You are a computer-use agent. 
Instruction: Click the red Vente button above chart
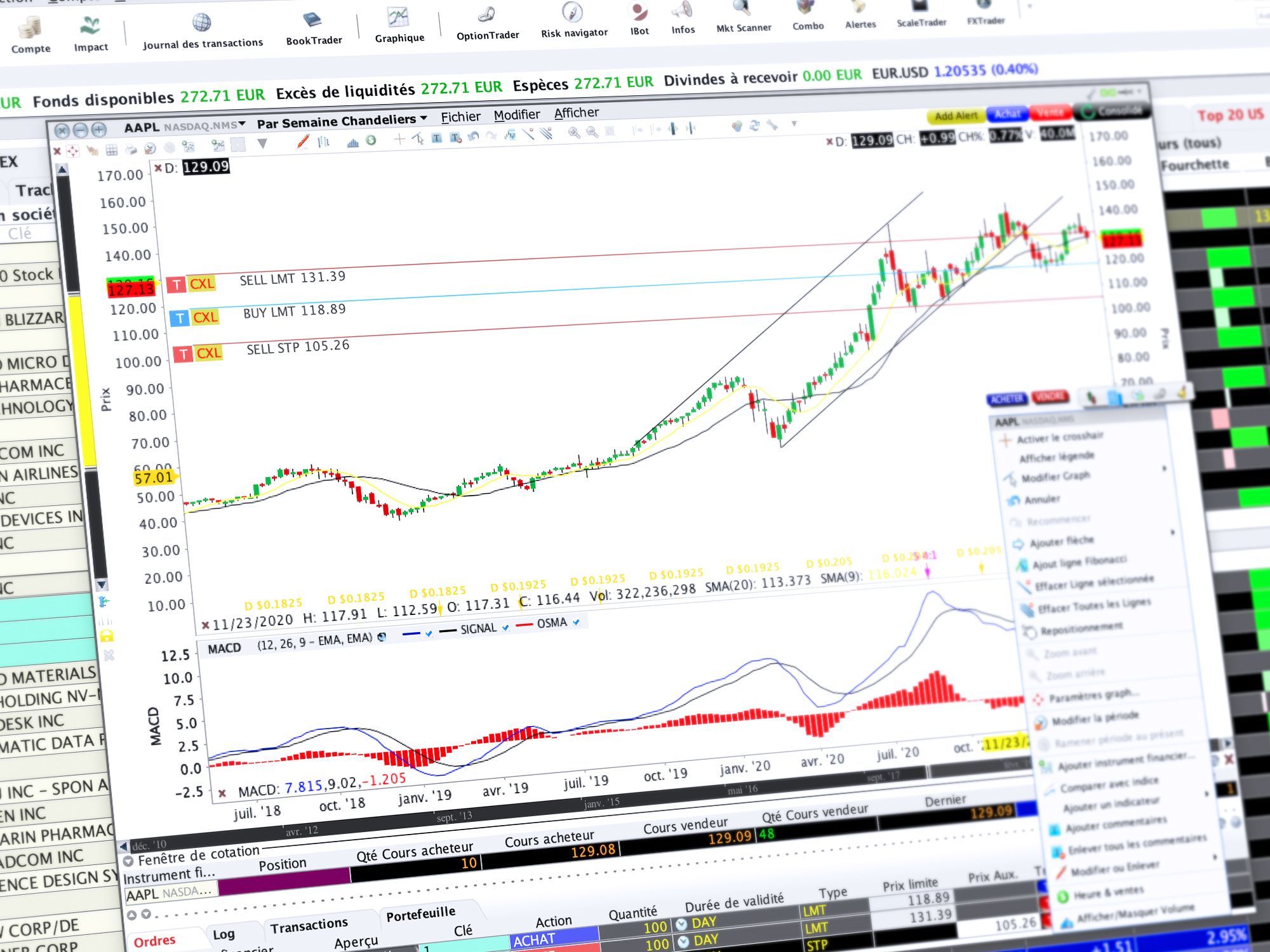pos(1050,113)
